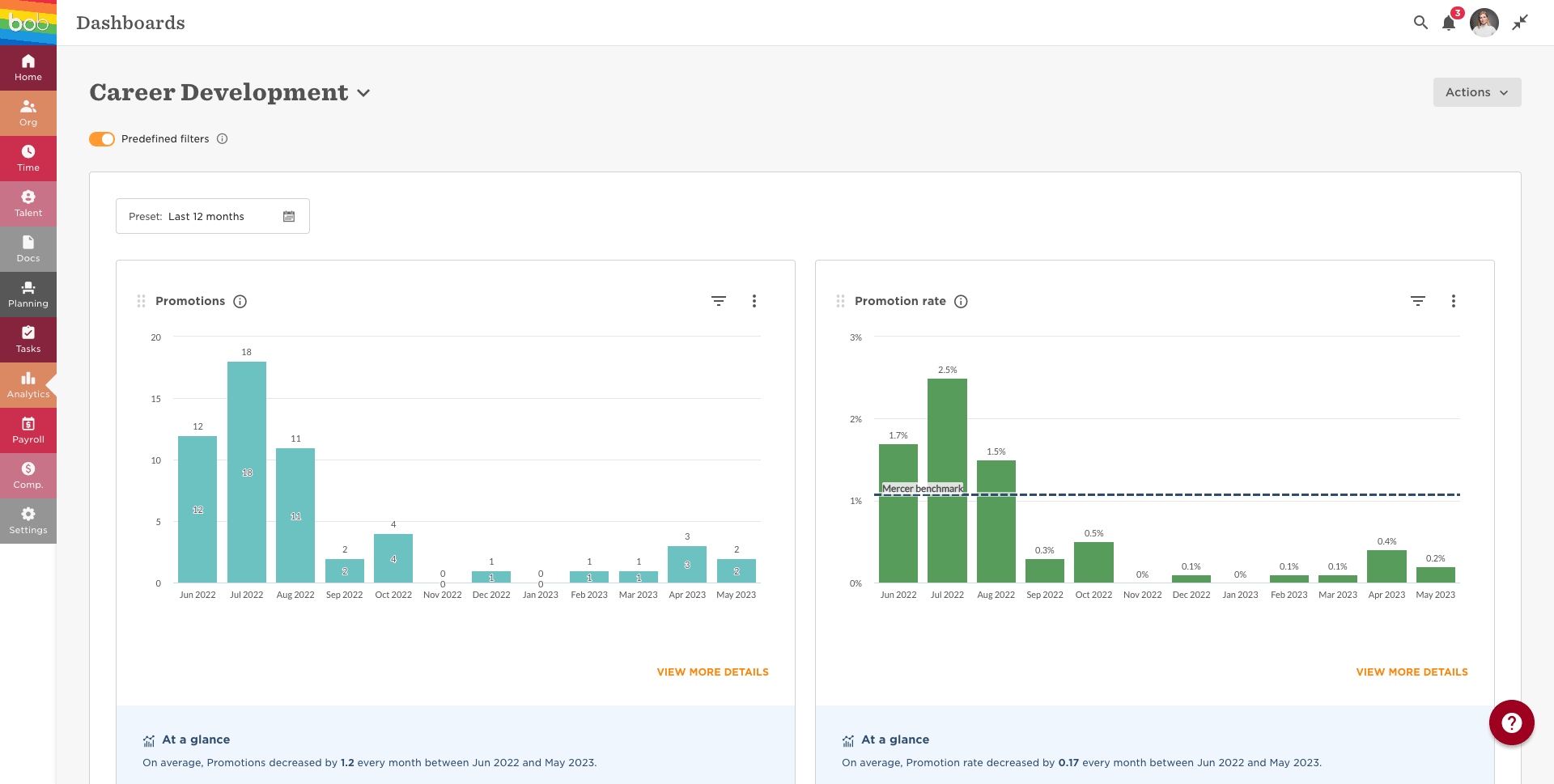Open the search magnifier icon

pyautogui.click(x=1420, y=23)
